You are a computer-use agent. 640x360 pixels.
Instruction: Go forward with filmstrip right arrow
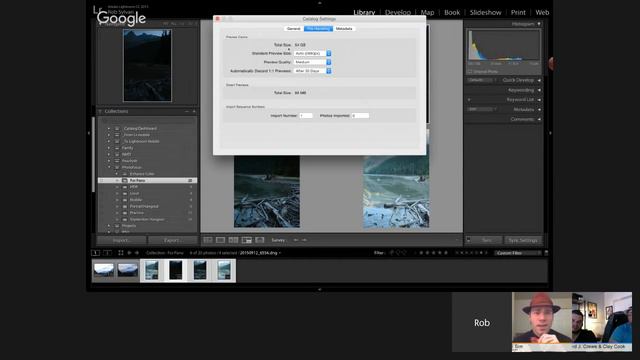pyautogui.click(x=137, y=253)
